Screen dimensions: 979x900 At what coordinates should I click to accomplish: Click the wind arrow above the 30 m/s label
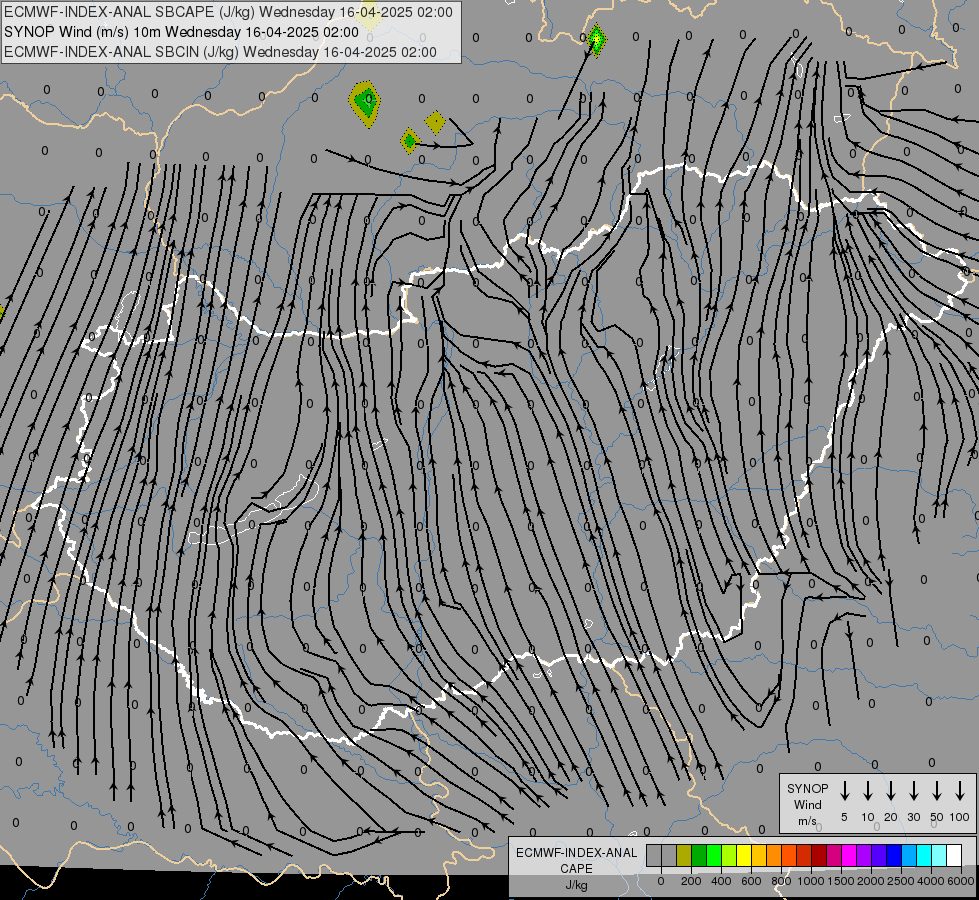tap(913, 791)
